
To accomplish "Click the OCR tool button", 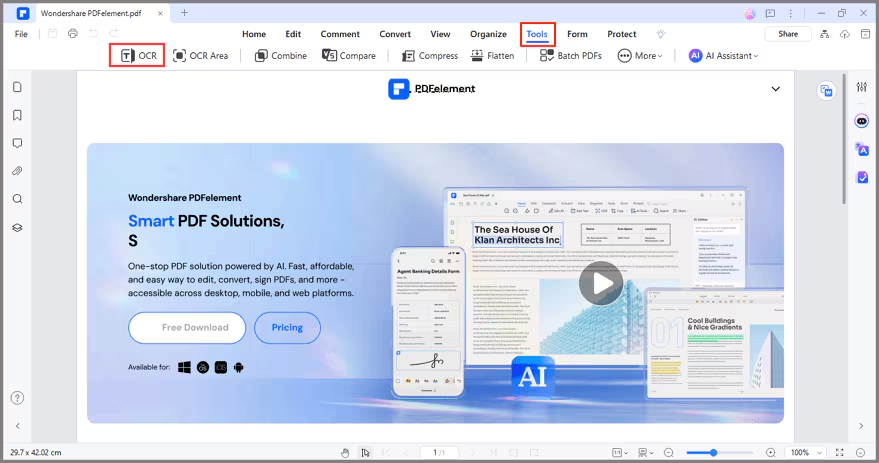I will (138, 55).
